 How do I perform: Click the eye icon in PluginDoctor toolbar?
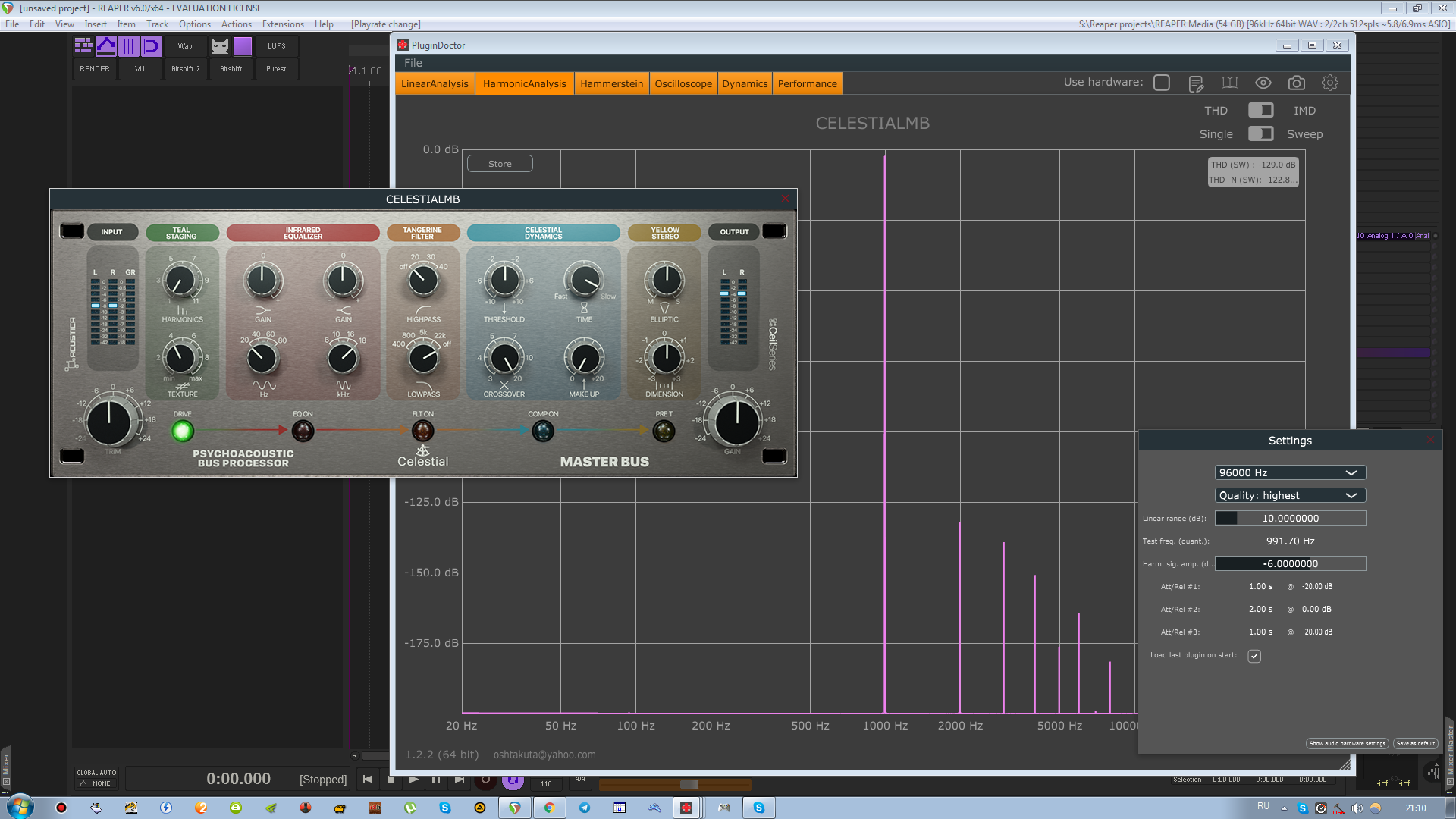[1263, 83]
